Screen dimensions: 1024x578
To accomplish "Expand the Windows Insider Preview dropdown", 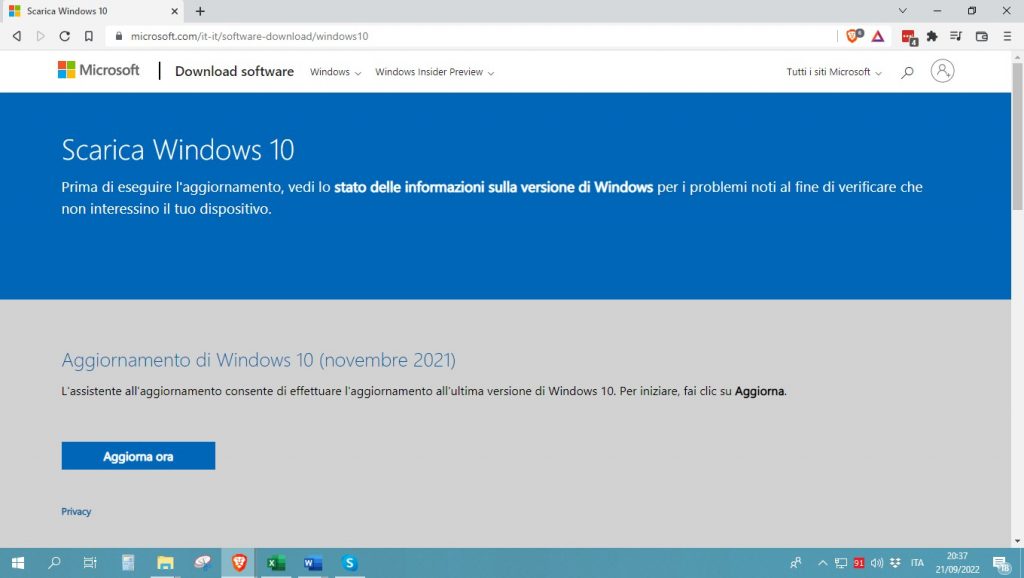I will coord(434,72).
